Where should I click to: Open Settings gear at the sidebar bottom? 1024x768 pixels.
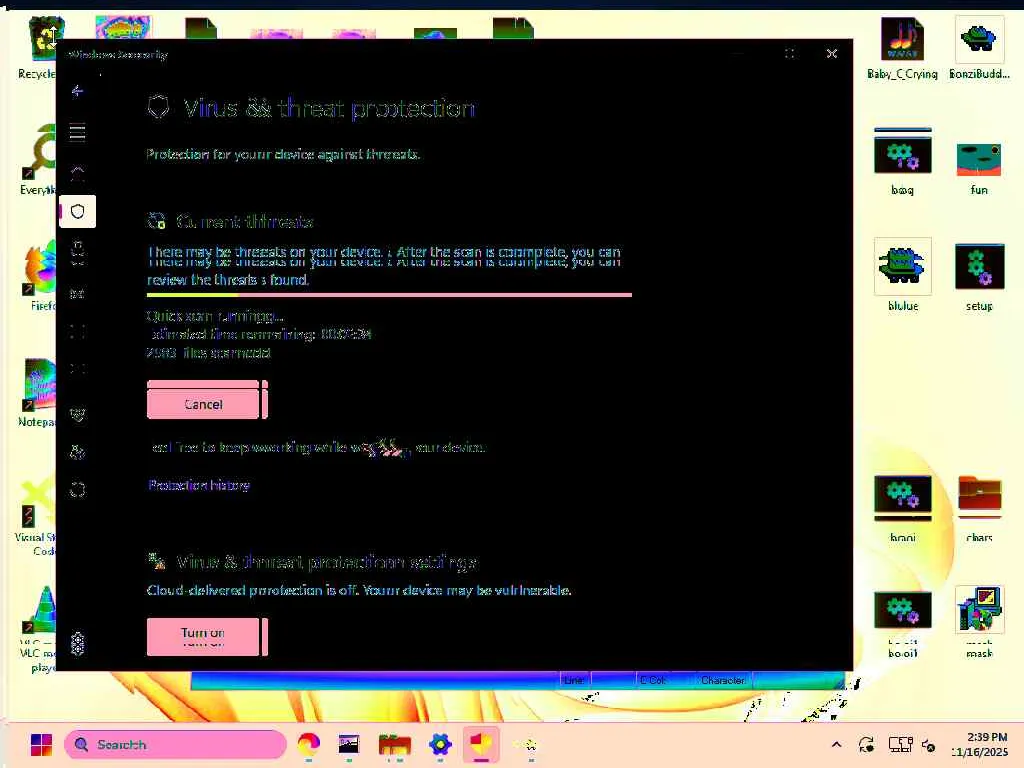pos(77,644)
